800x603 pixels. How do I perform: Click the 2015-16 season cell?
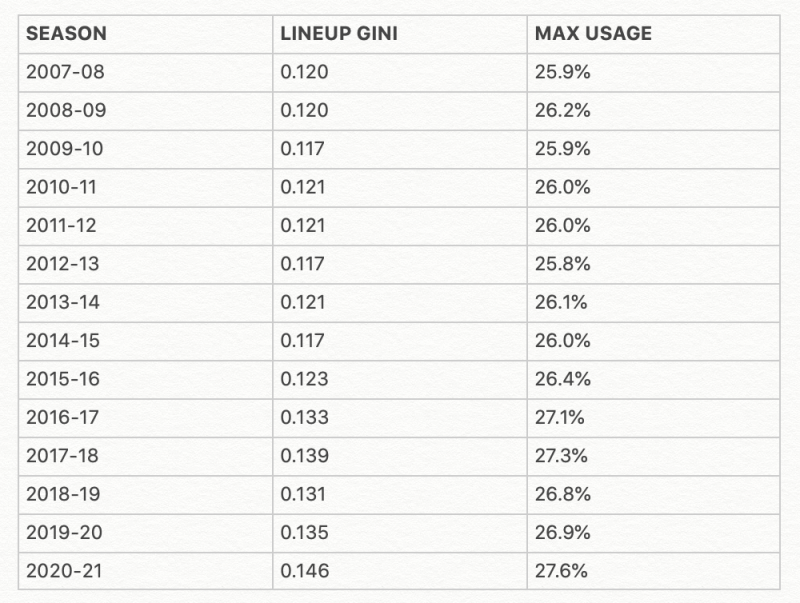pos(65,379)
